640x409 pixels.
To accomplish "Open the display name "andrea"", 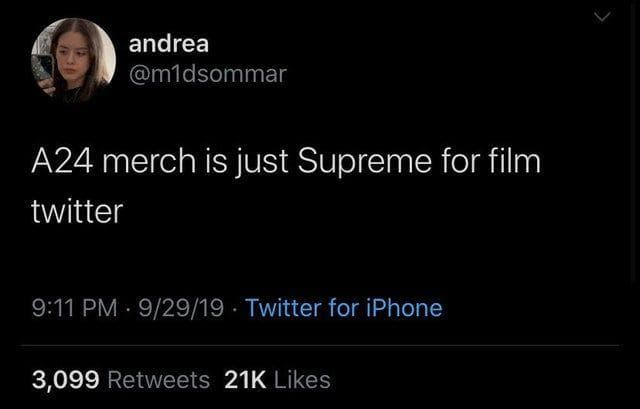I will pyautogui.click(x=169, y=43).
